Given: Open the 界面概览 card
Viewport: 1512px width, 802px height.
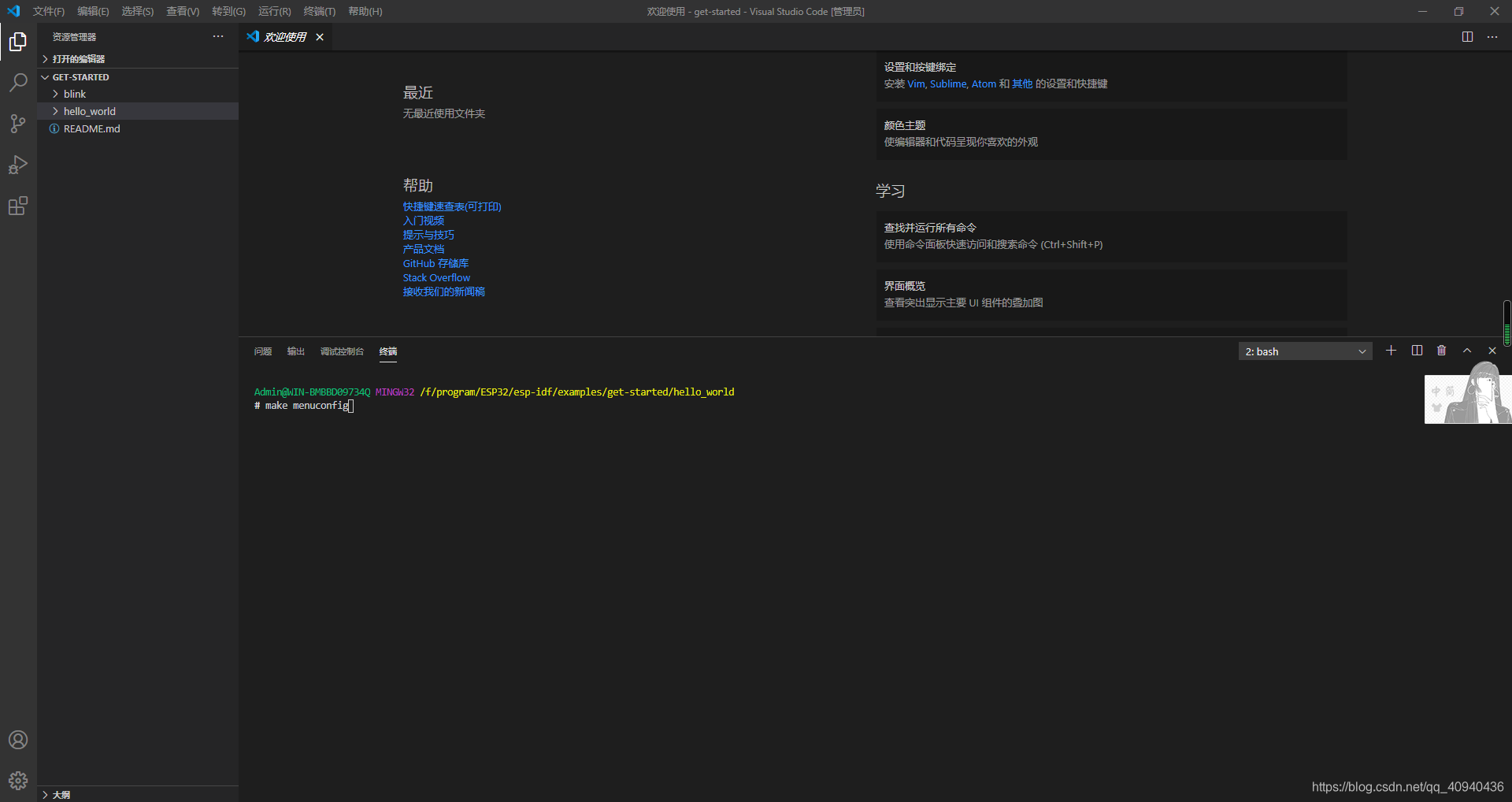Looking at the screenshot, I should pyautogui.click(x=1111, y=295).
